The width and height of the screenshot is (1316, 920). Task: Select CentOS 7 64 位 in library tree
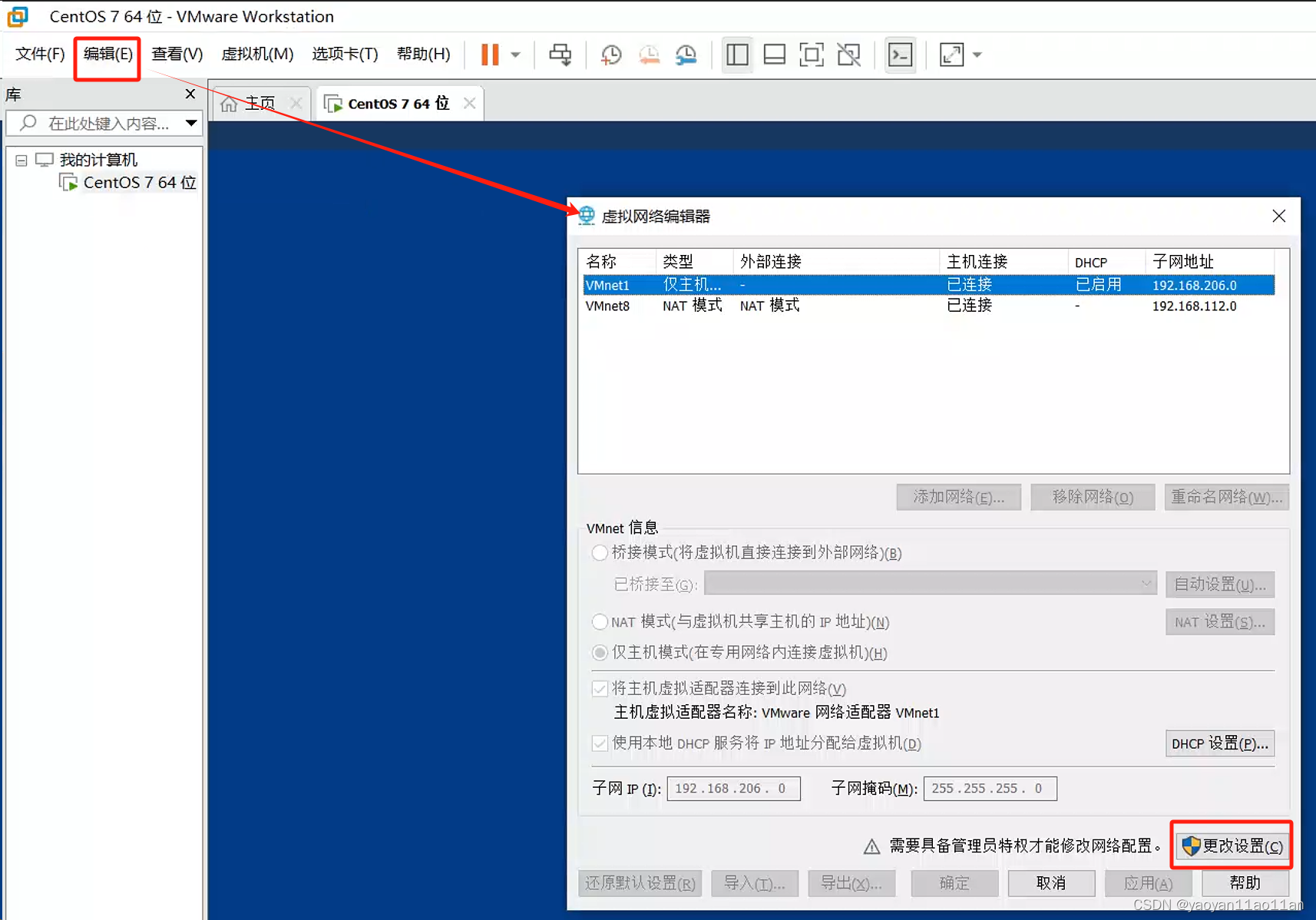[x=139, y=183]
